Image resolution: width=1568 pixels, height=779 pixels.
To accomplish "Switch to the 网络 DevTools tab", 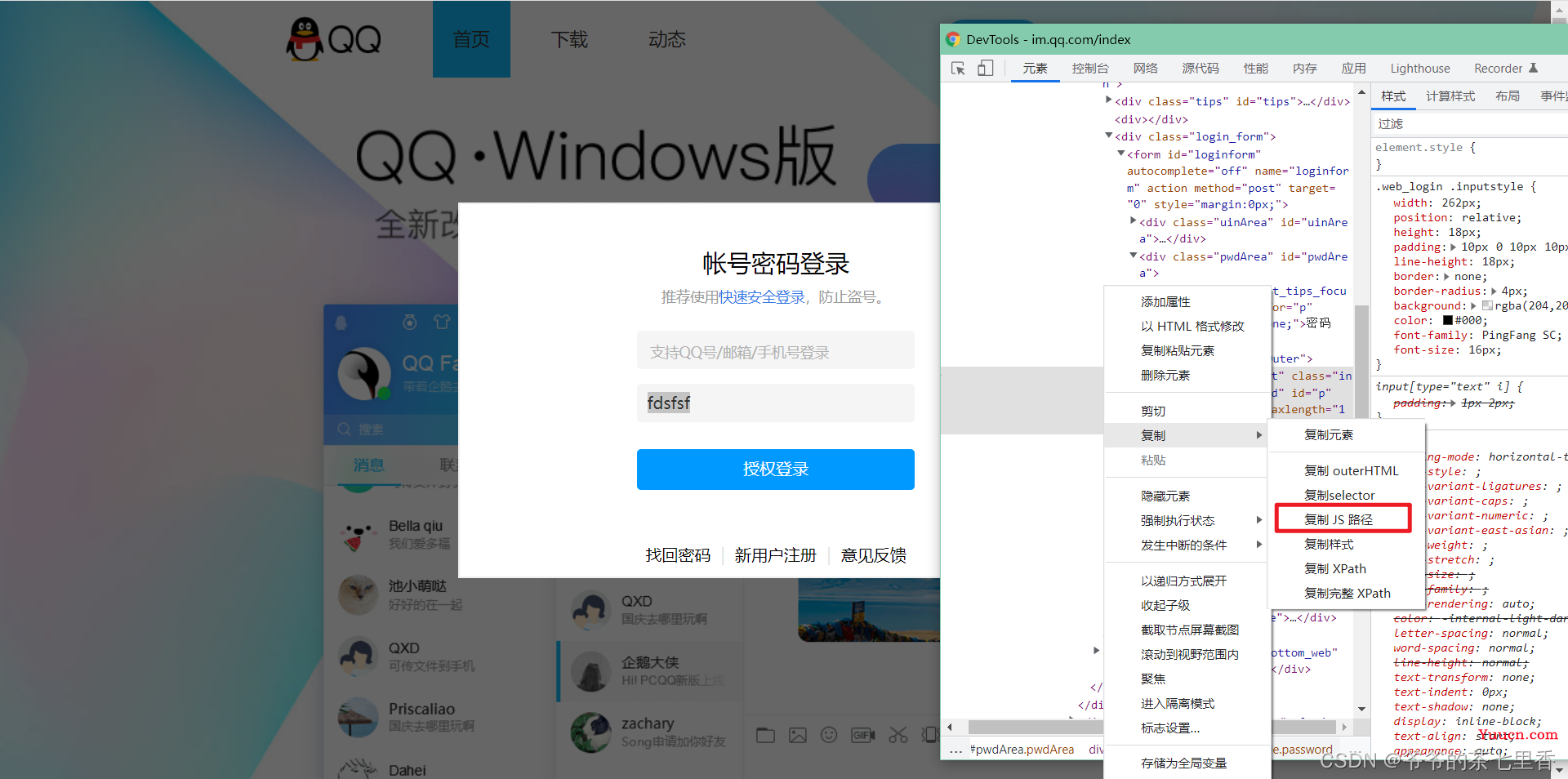I will point(1145,69).
